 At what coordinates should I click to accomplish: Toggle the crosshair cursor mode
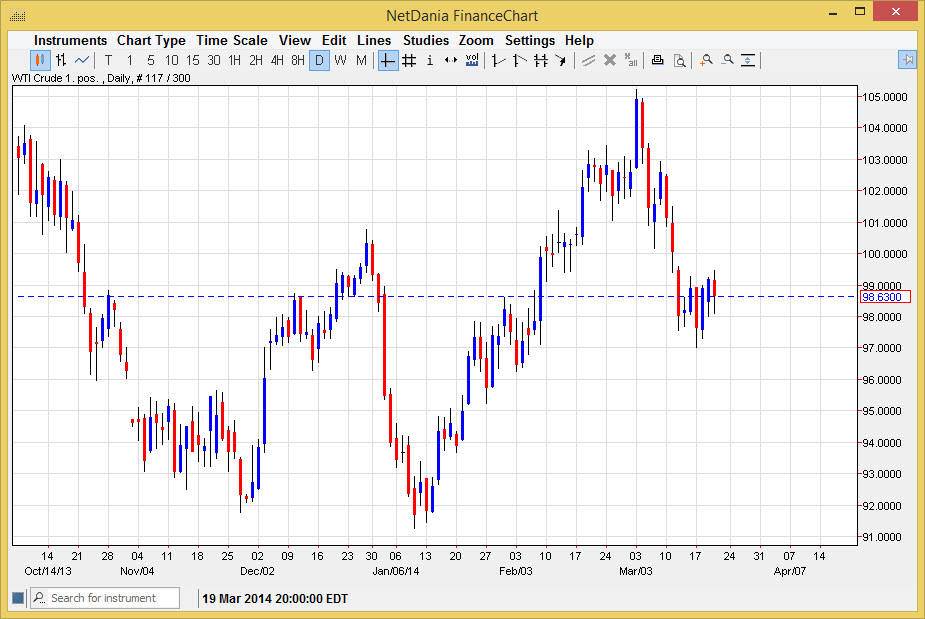pos(387,60)
